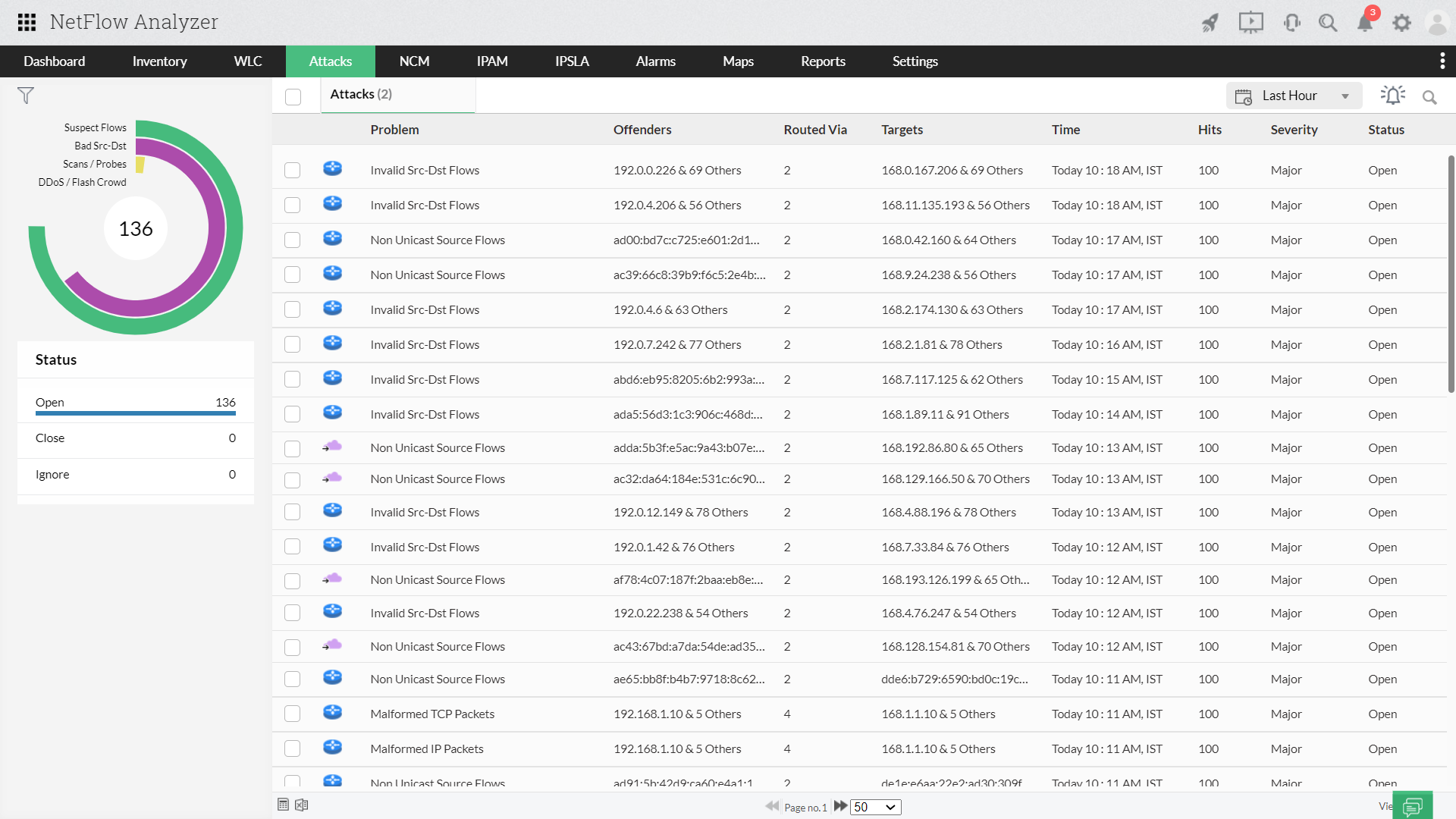
Task: Expand the 50 rows-per-page dropdown
Action: [875, 807]
